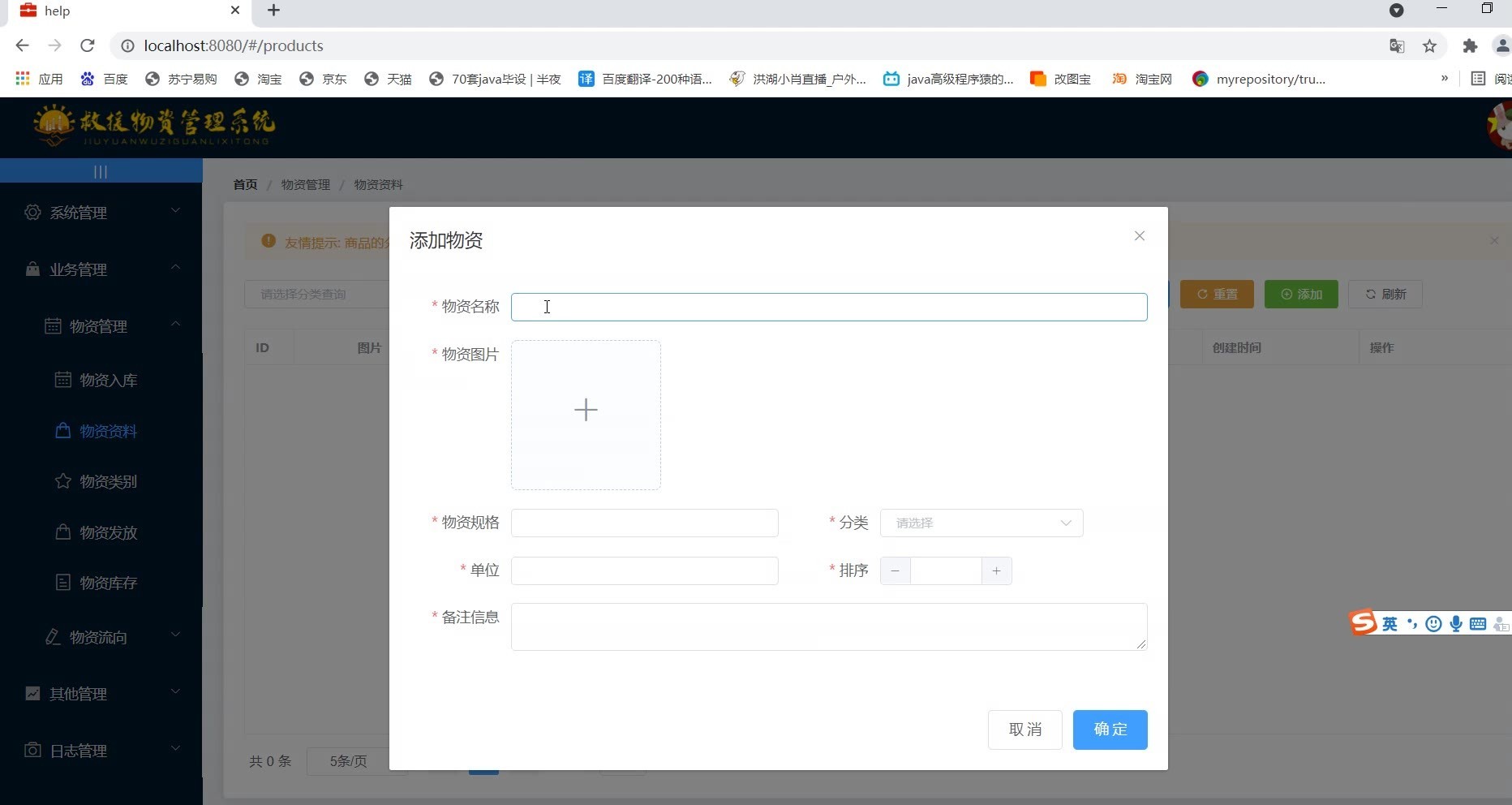Select the 物资资料 menu item
Viewport: 1512px width, 805px height.
coord(101,431)
